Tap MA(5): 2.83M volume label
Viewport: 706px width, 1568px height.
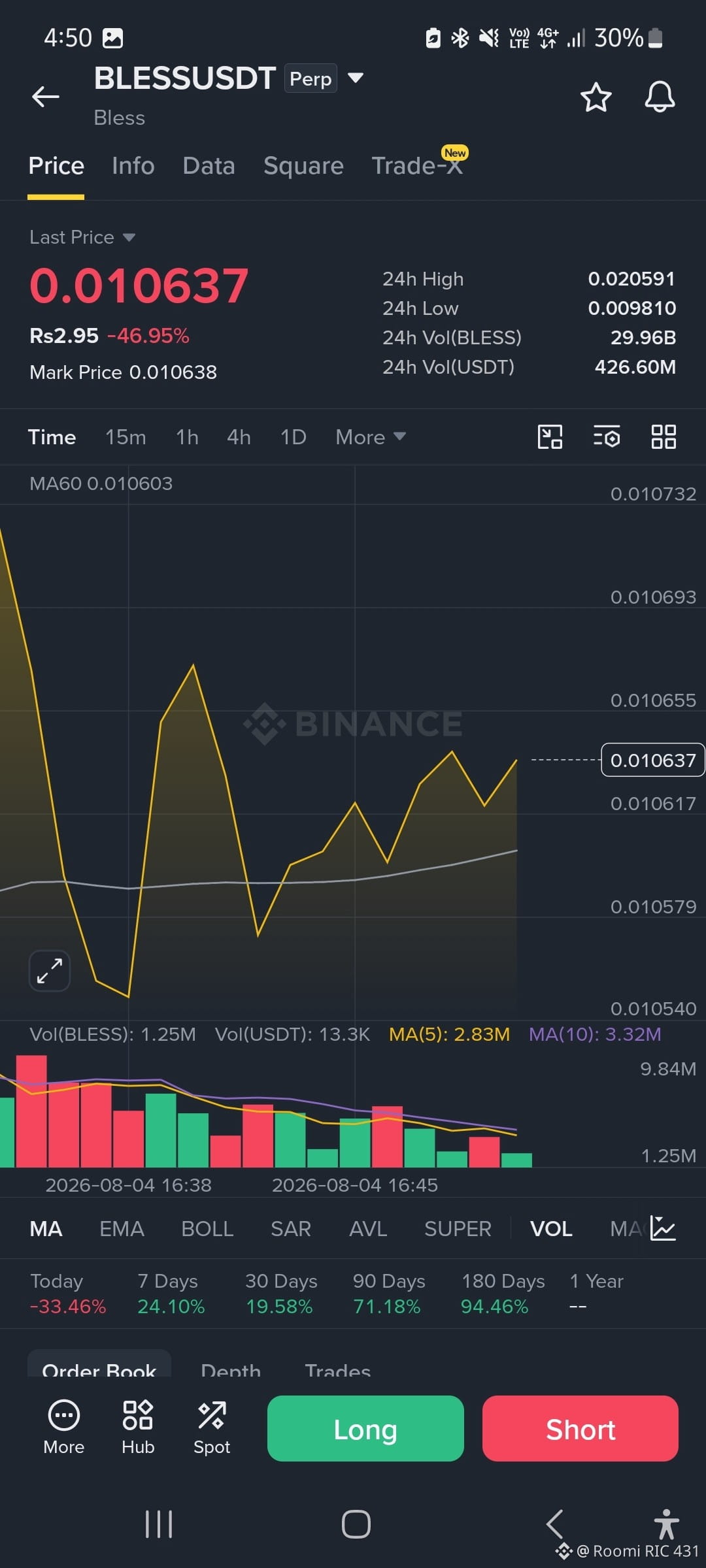pos(449,1034)
